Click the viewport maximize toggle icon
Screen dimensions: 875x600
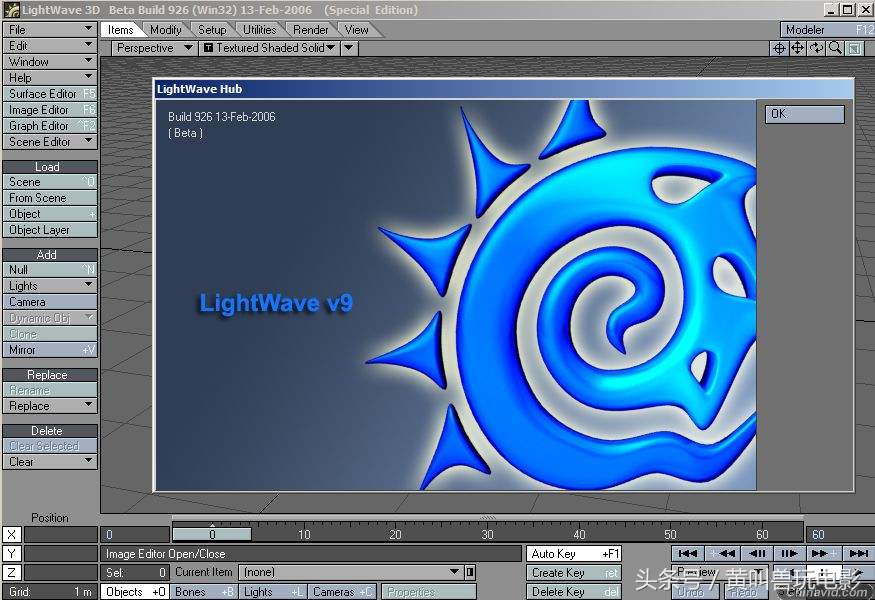click(854, 49)
